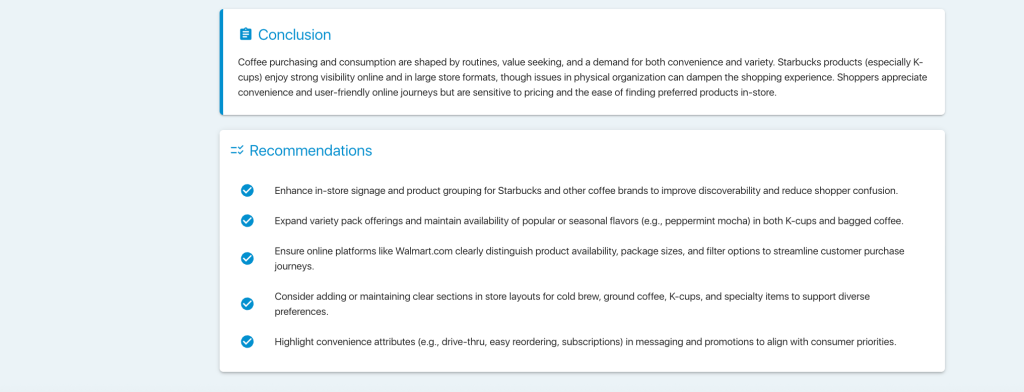Screen dimensions: 1024x392
Task: Click the Conclusion summary paragraph
Action: point(582,77)
